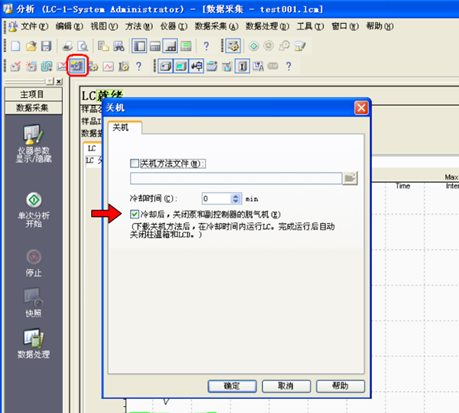459x413 pixels.
Task: Open the 数据采集 menu
Action: [216, 26]
